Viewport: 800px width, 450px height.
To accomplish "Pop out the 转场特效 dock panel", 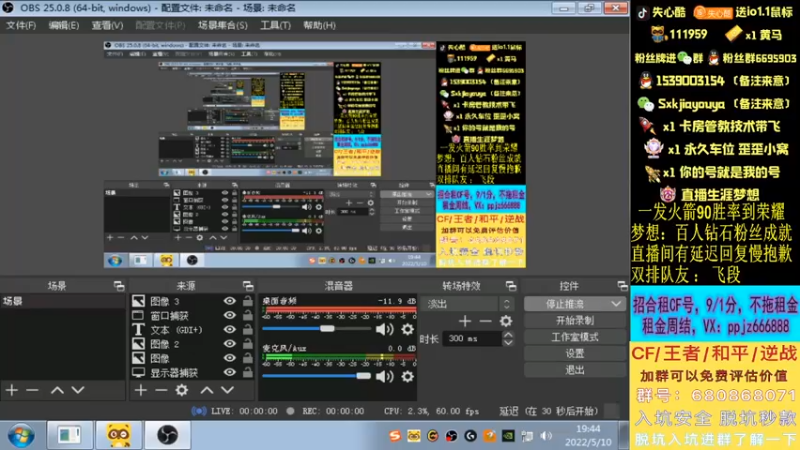I will [x=511, y=286].
